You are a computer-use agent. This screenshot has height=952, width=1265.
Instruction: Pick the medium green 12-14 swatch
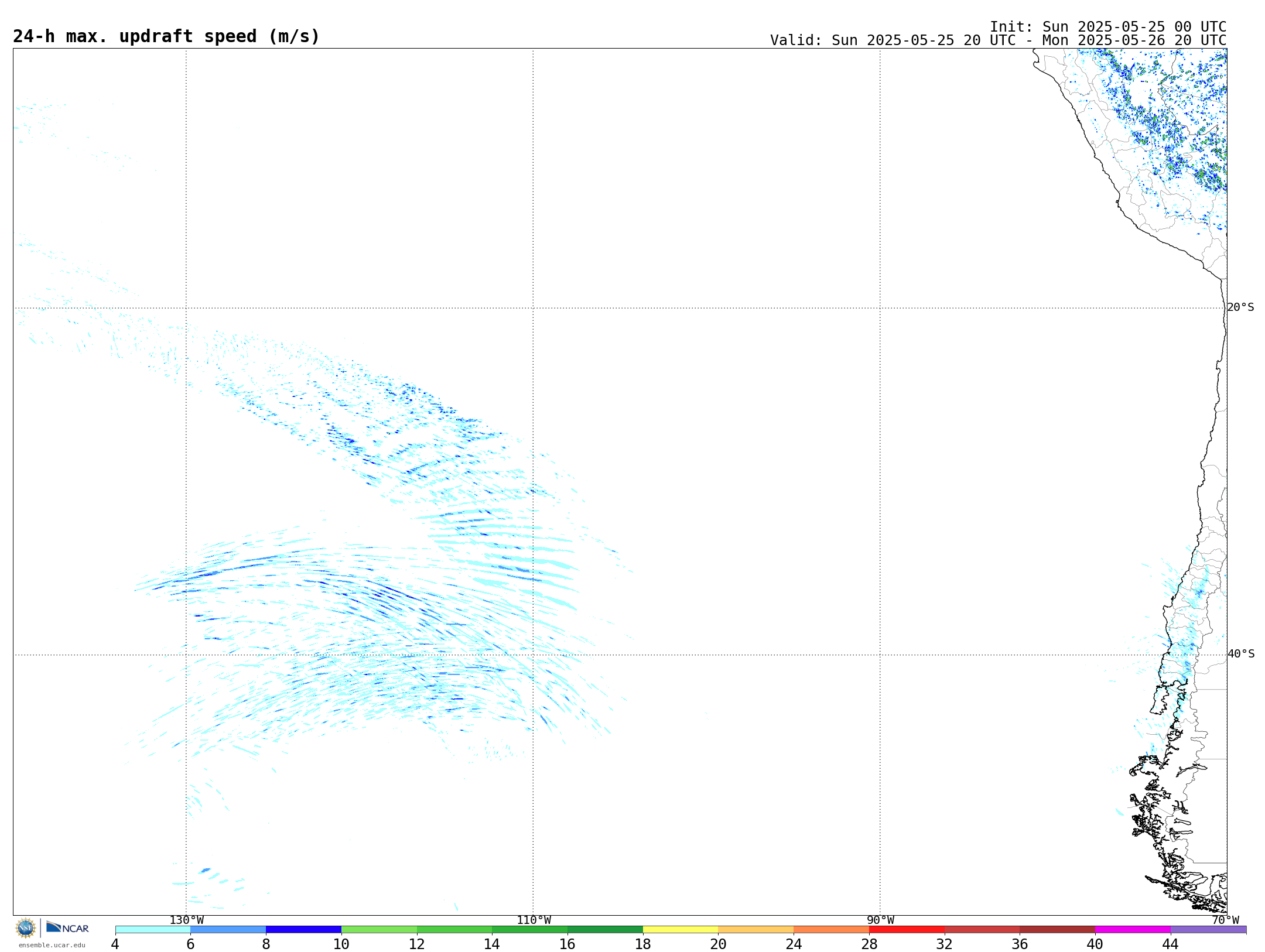(454, 930)
